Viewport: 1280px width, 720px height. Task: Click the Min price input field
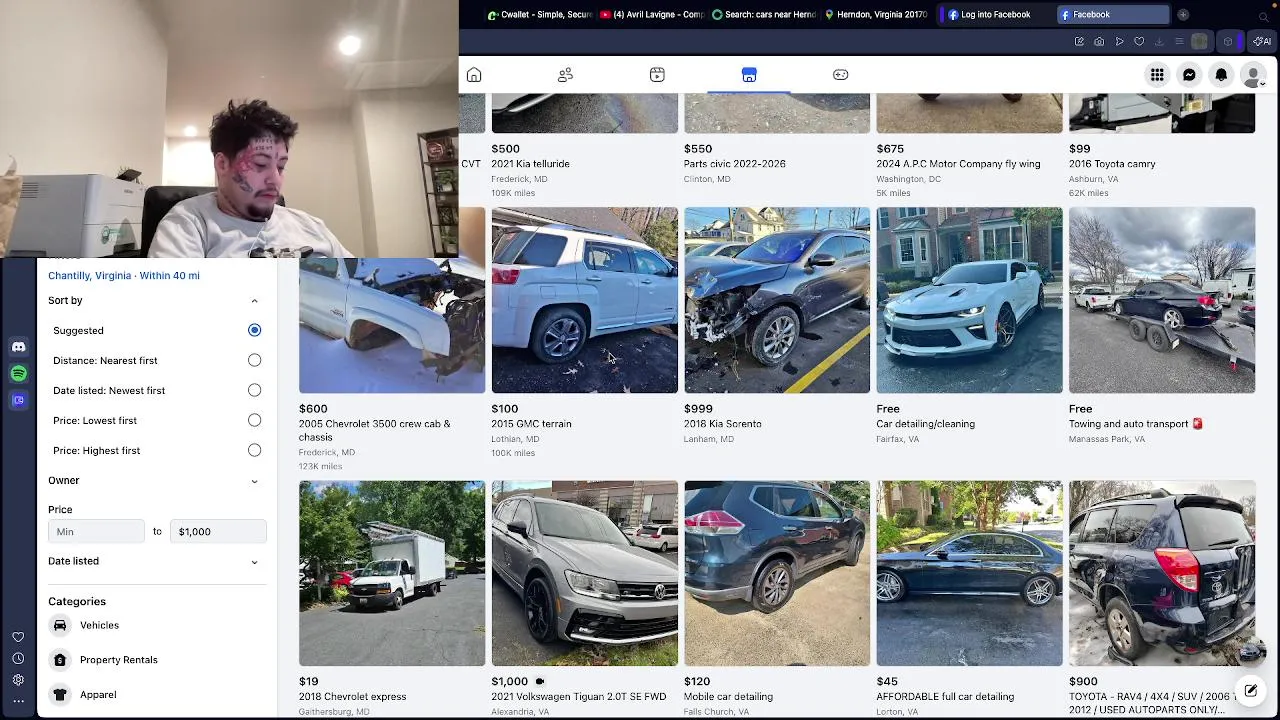[x=96, y=531]
